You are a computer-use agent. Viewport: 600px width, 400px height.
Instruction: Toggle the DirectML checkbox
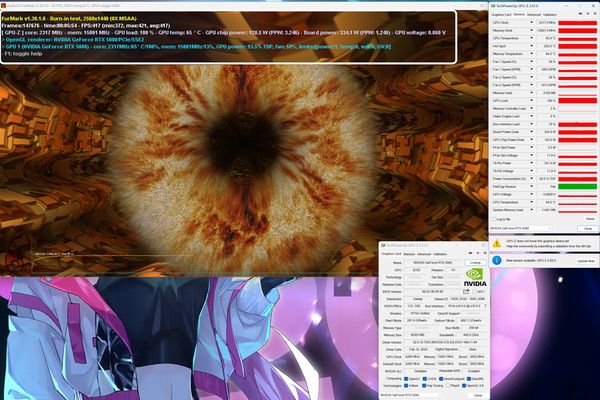click(469, 379)
